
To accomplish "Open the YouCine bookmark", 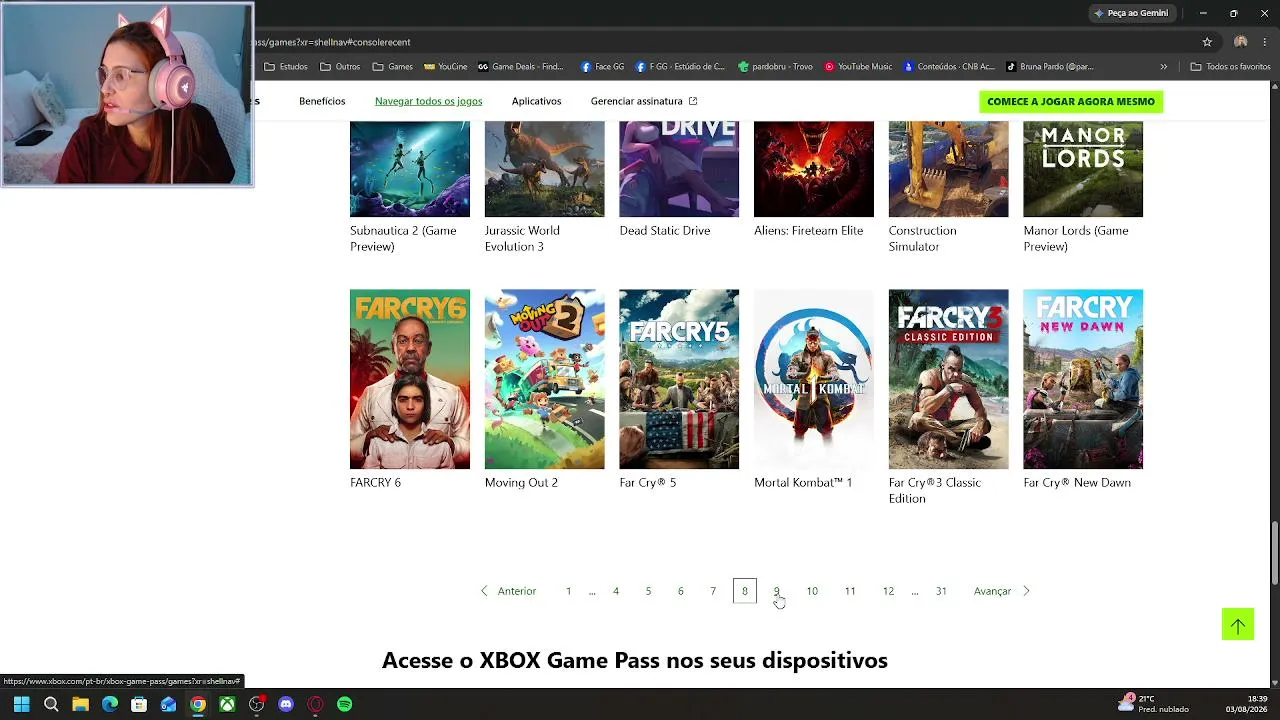I will (445, 67).
